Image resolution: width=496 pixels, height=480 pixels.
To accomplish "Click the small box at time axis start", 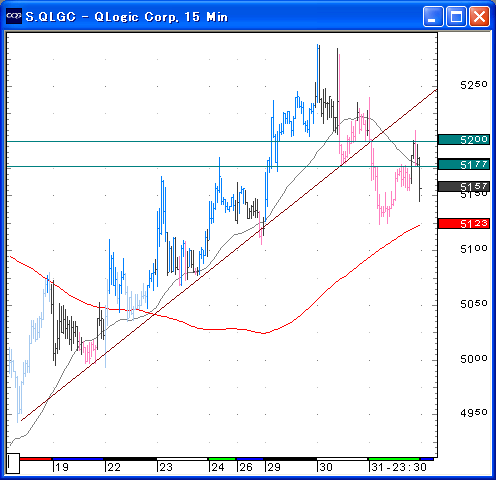I will 13,463.
